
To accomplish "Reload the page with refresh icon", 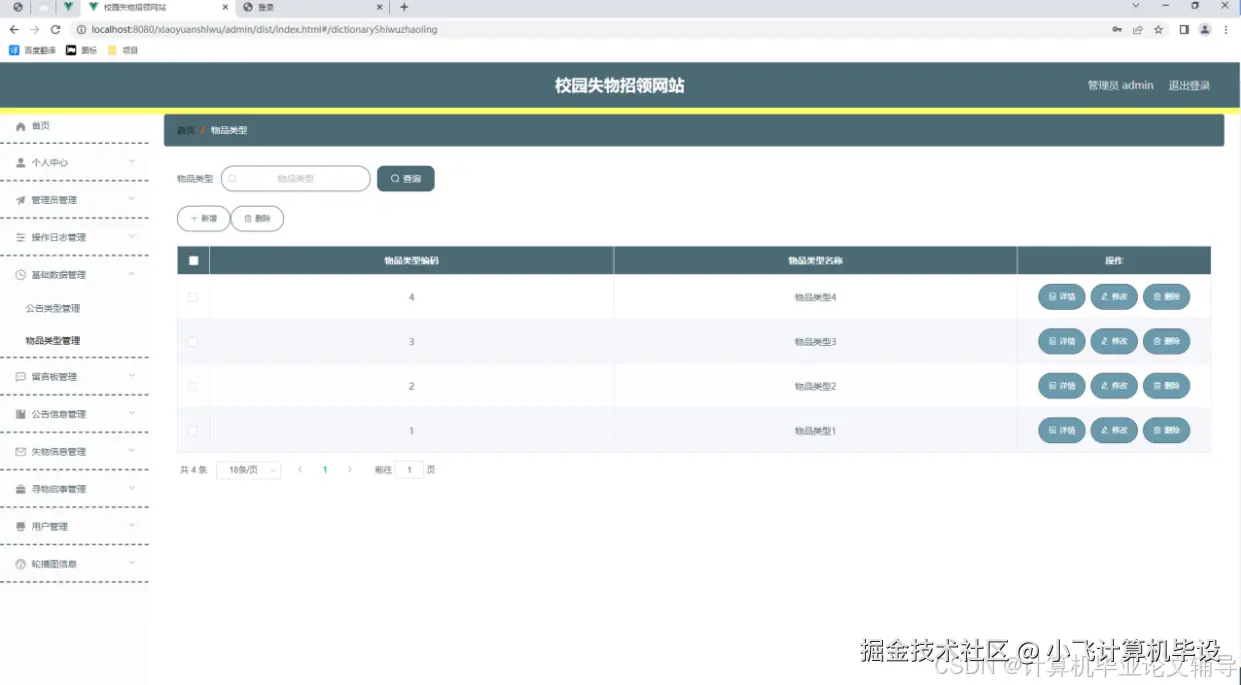I will pyautogui.click(x=56, y=30).
